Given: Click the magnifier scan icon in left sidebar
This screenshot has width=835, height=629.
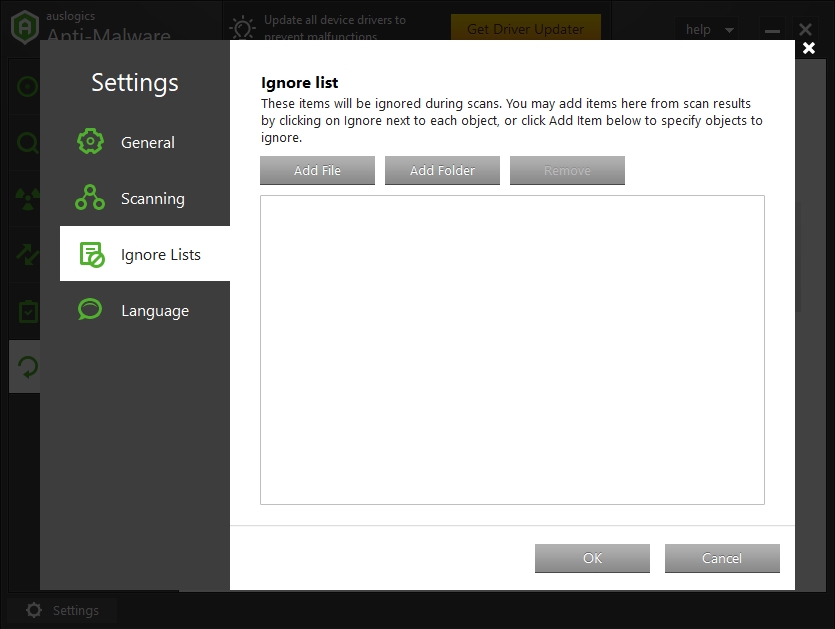Looking at the screenshot, I should (x=26, y=143).
